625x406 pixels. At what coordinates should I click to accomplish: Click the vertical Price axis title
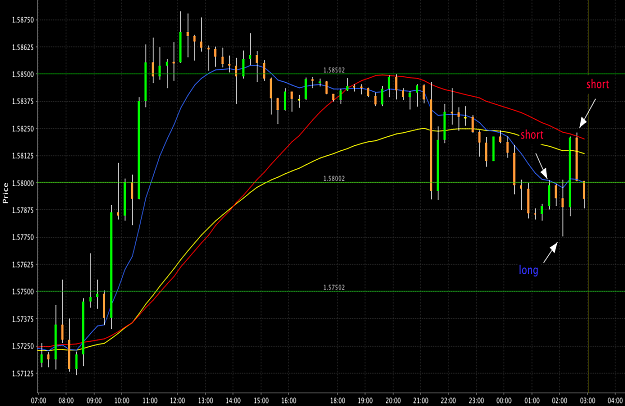point(6,193)
